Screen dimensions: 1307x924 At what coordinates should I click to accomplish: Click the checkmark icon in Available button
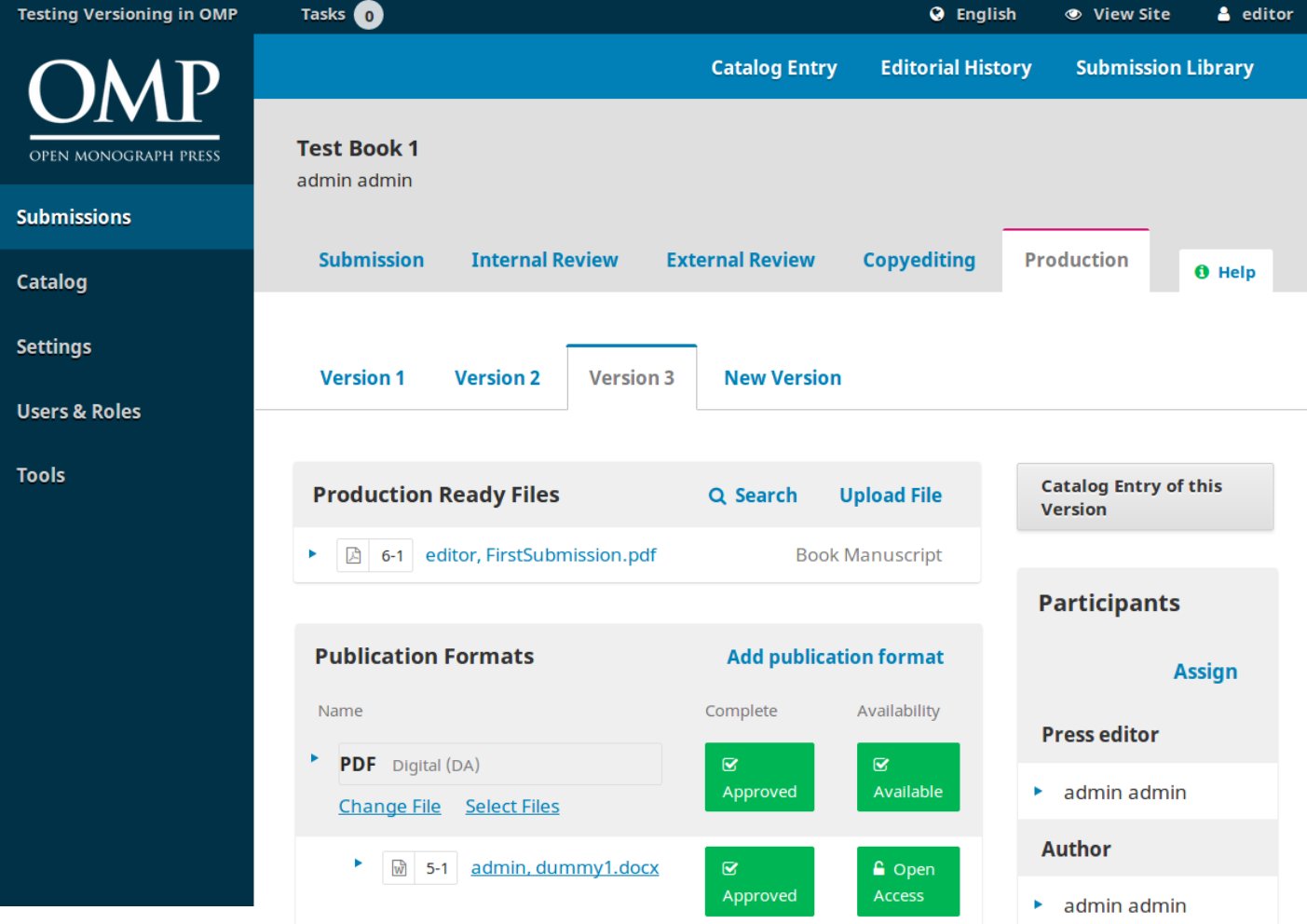[881, 765]
